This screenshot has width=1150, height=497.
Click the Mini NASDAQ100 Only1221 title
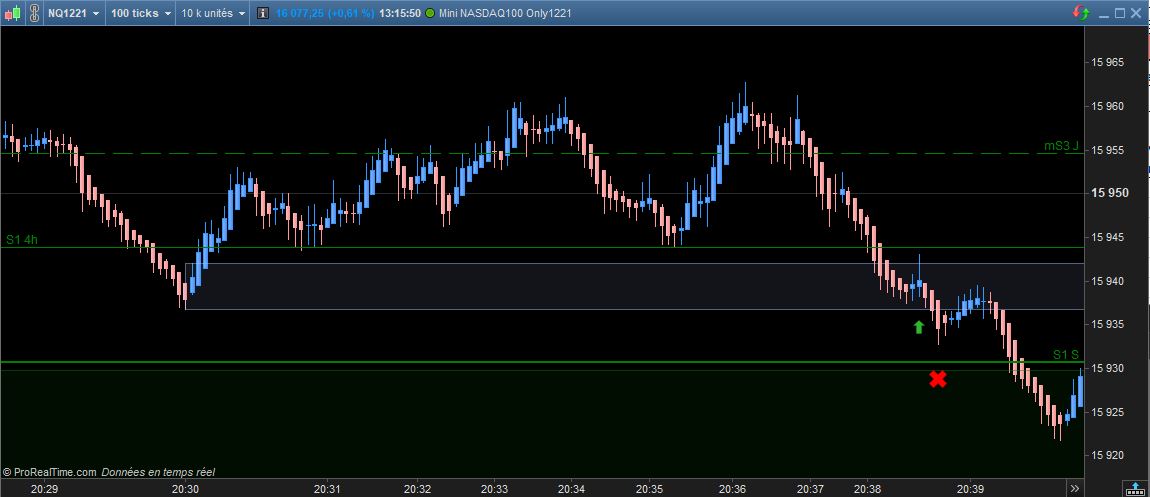click(505, 13)
